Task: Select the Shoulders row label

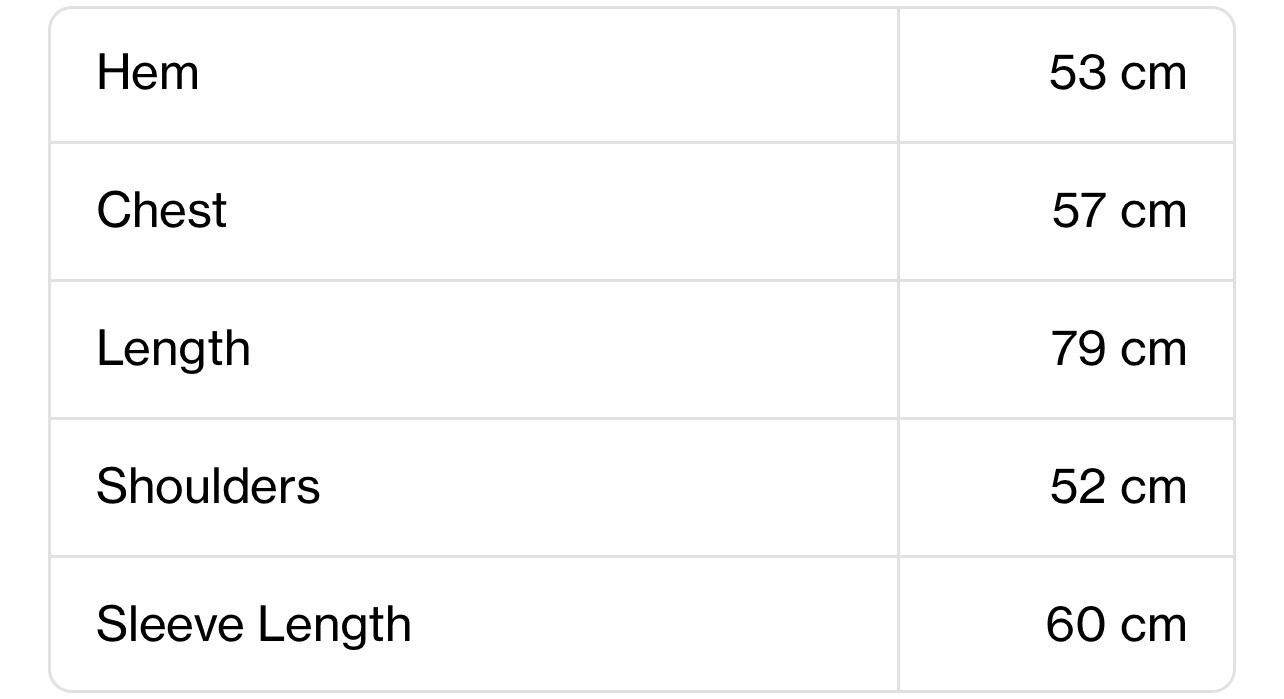Action: [208, 487]
